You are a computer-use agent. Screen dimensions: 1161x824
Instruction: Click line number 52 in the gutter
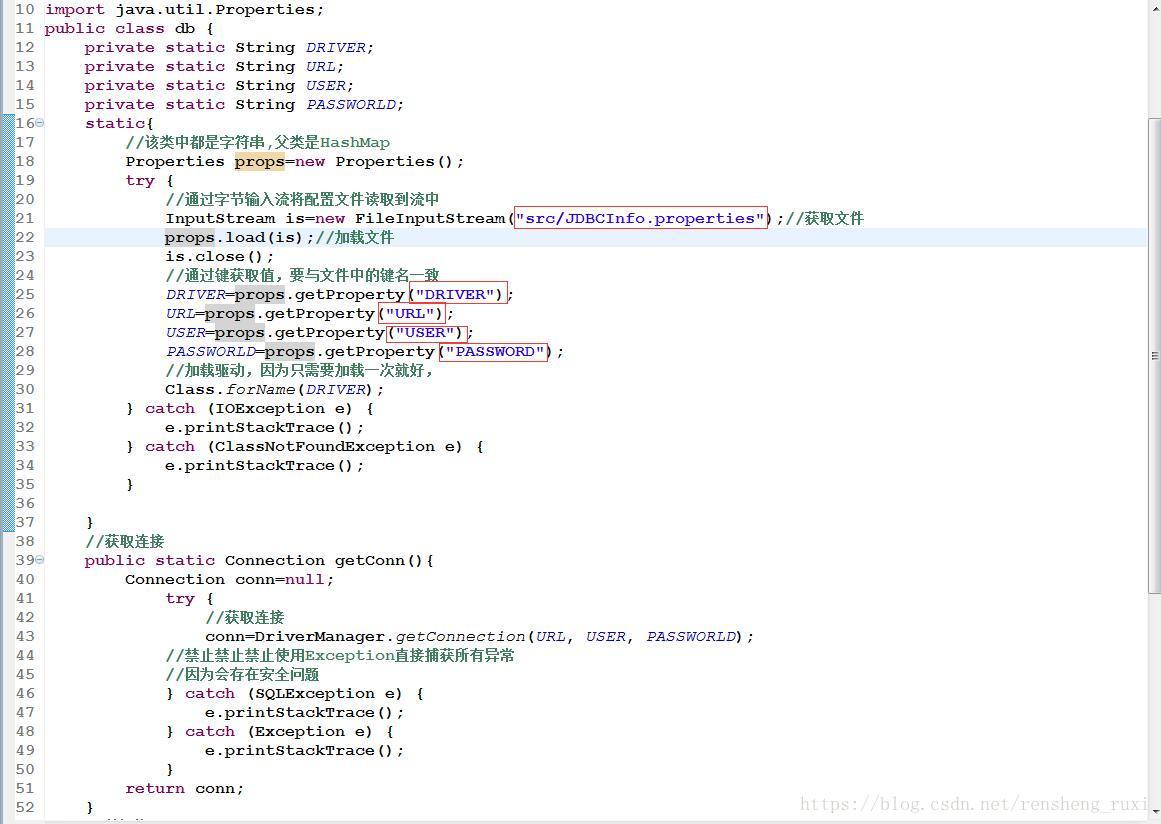click(24, 808)
